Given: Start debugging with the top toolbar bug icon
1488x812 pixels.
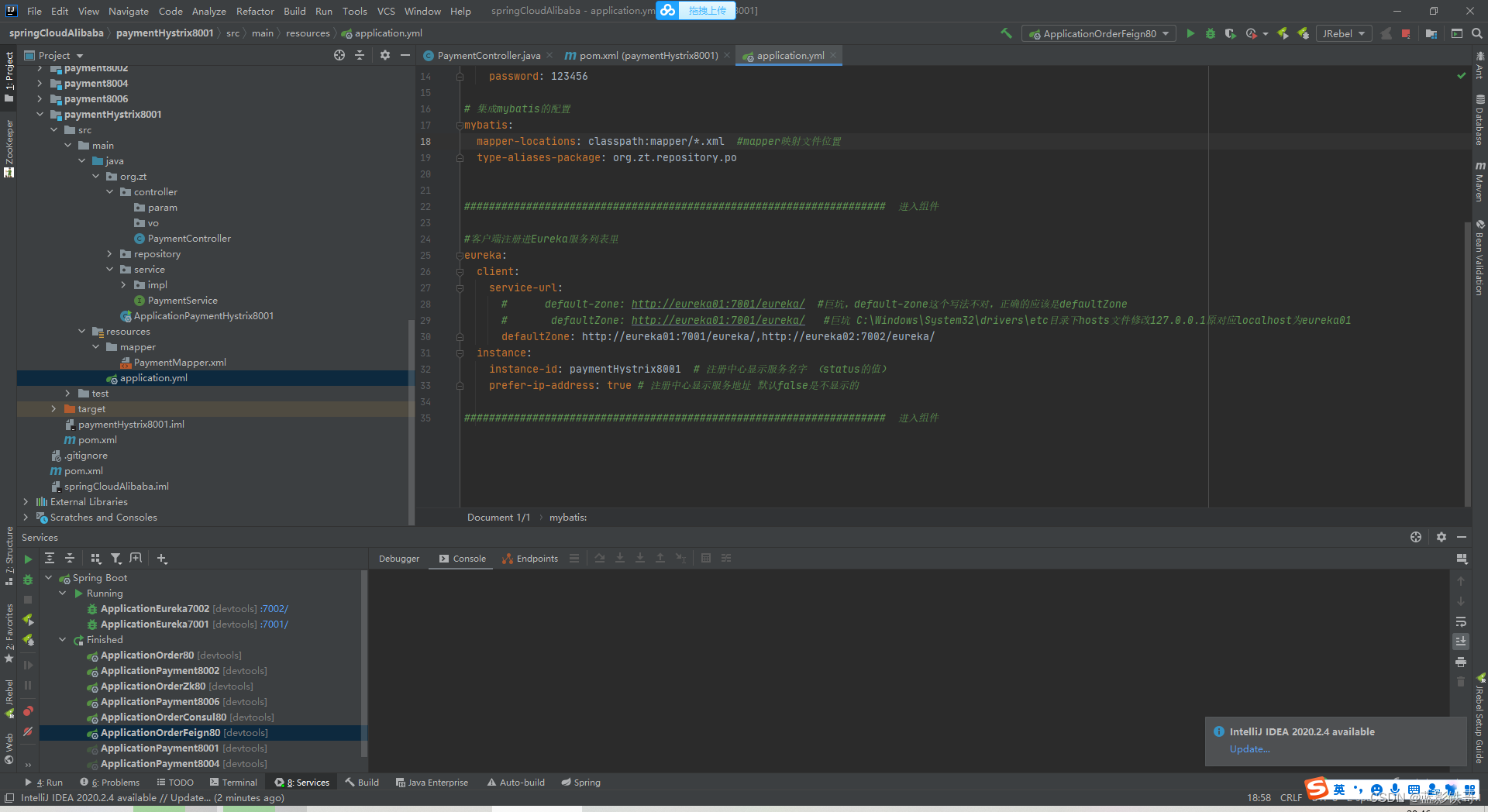Looking at the screenshot, I should 1211,33.
